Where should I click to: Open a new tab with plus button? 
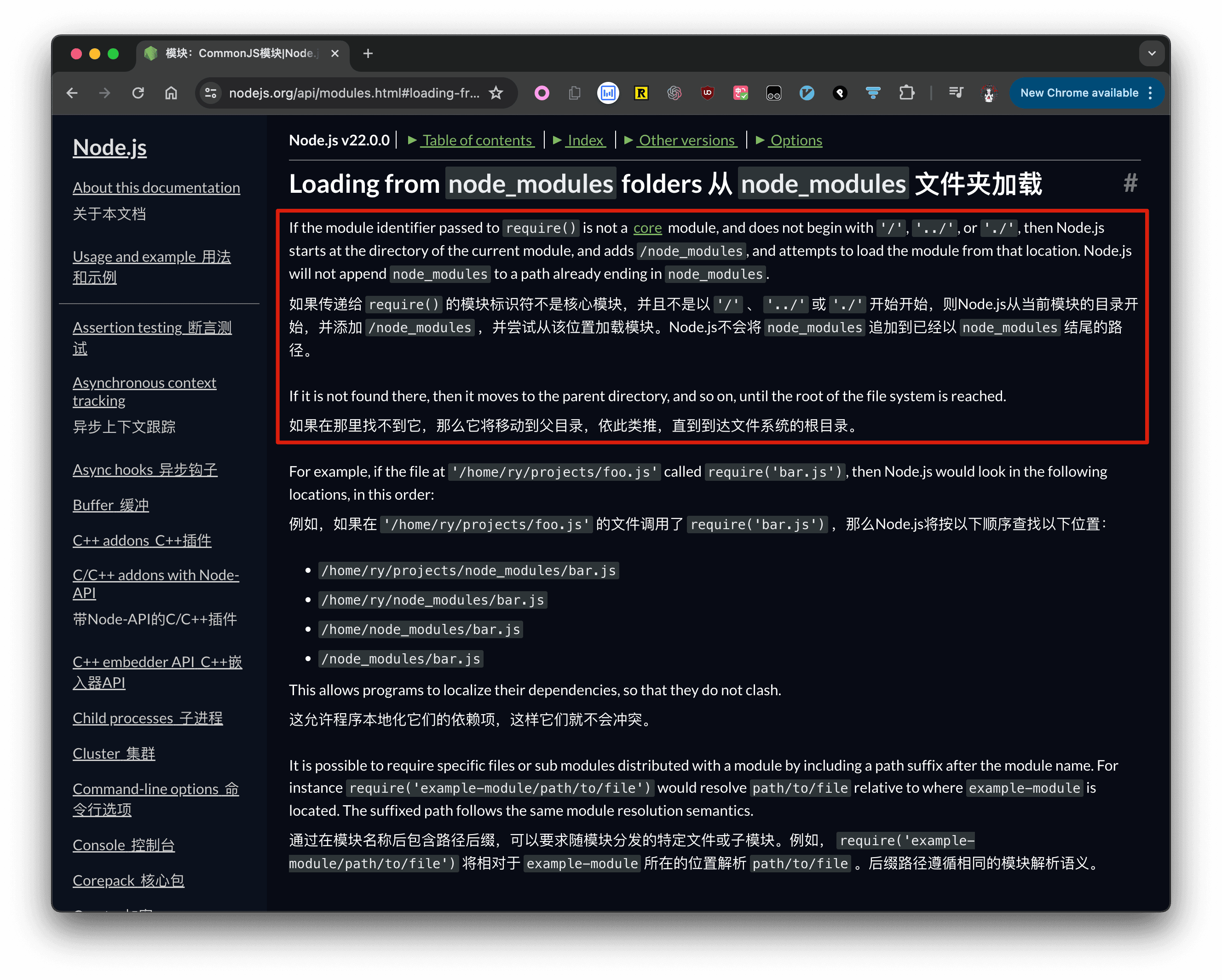pos(368,53)
